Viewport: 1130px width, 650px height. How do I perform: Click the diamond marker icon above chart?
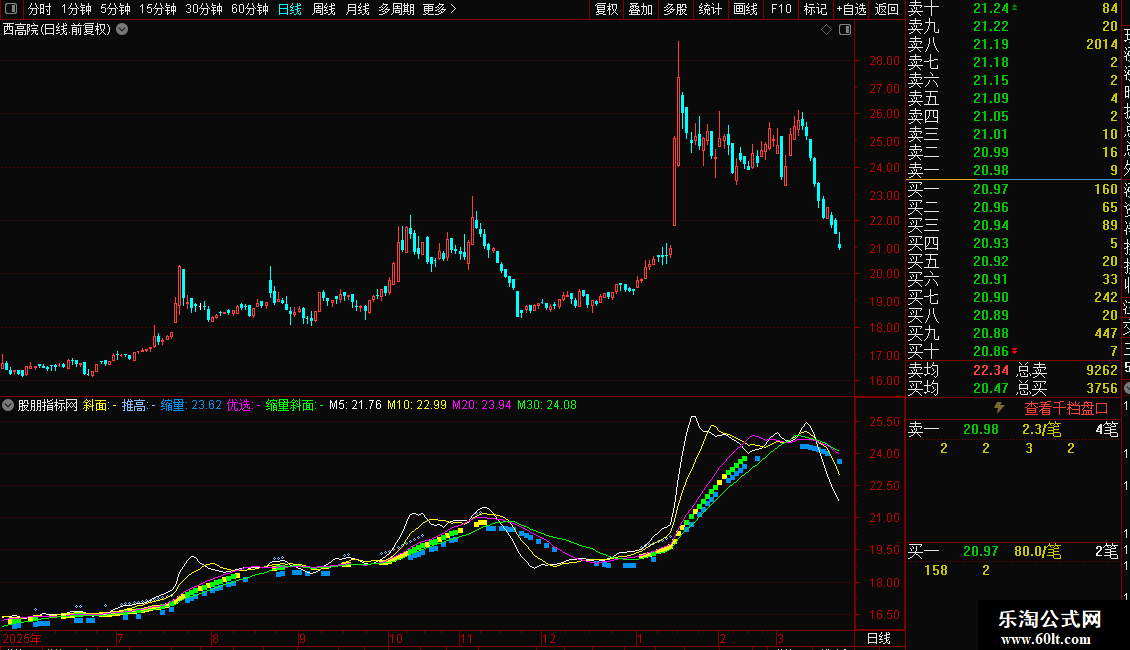click(827, 30)
